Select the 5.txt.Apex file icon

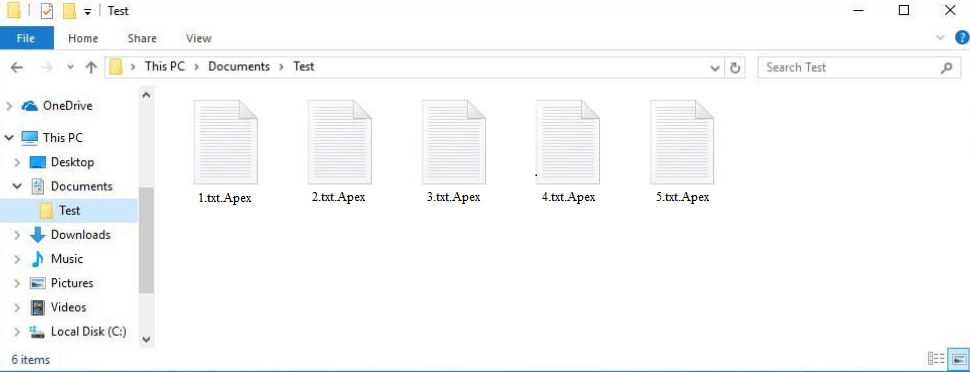[x=682, y=142]
